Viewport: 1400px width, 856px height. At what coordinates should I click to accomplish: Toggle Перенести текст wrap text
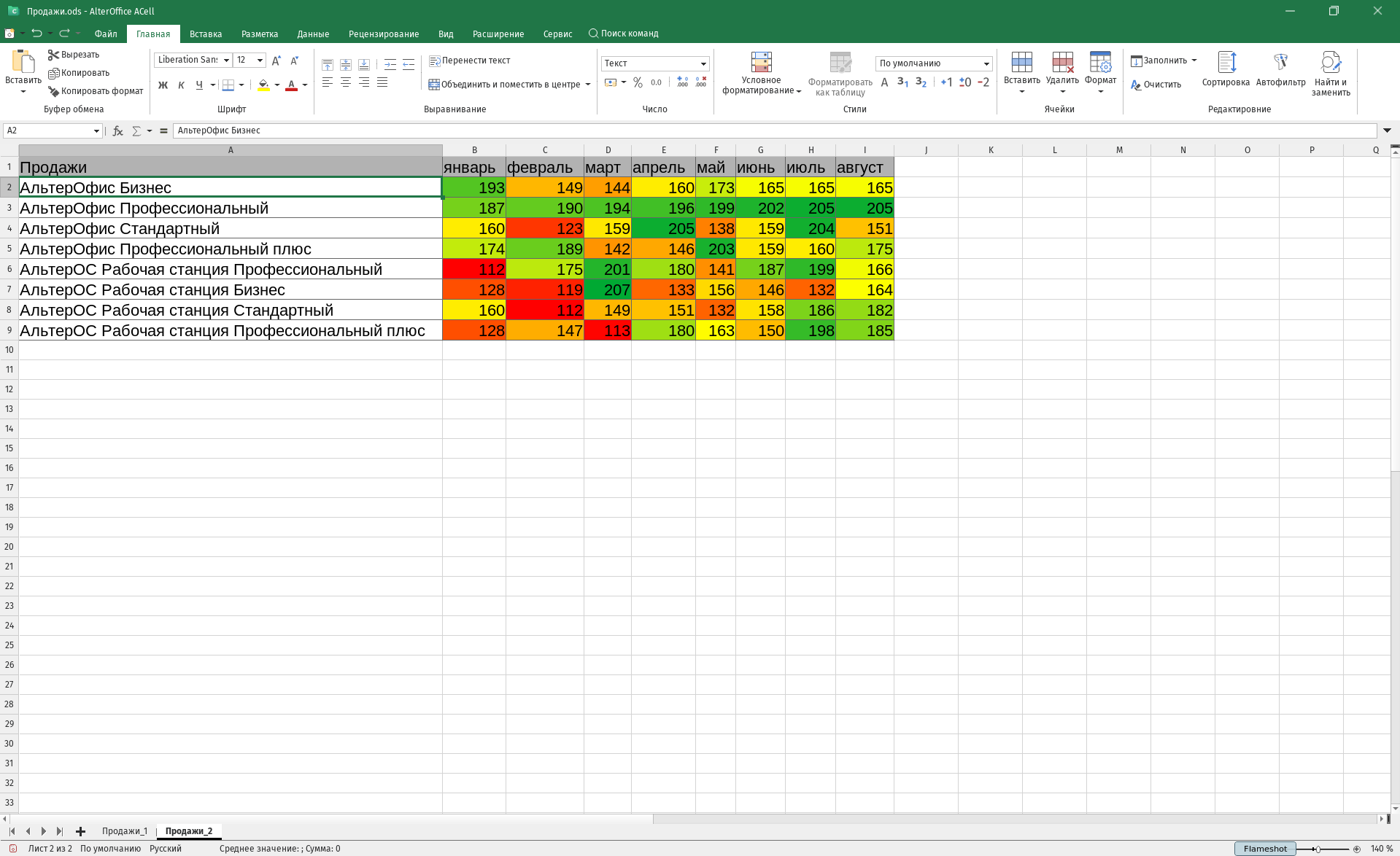coord(469,61)
